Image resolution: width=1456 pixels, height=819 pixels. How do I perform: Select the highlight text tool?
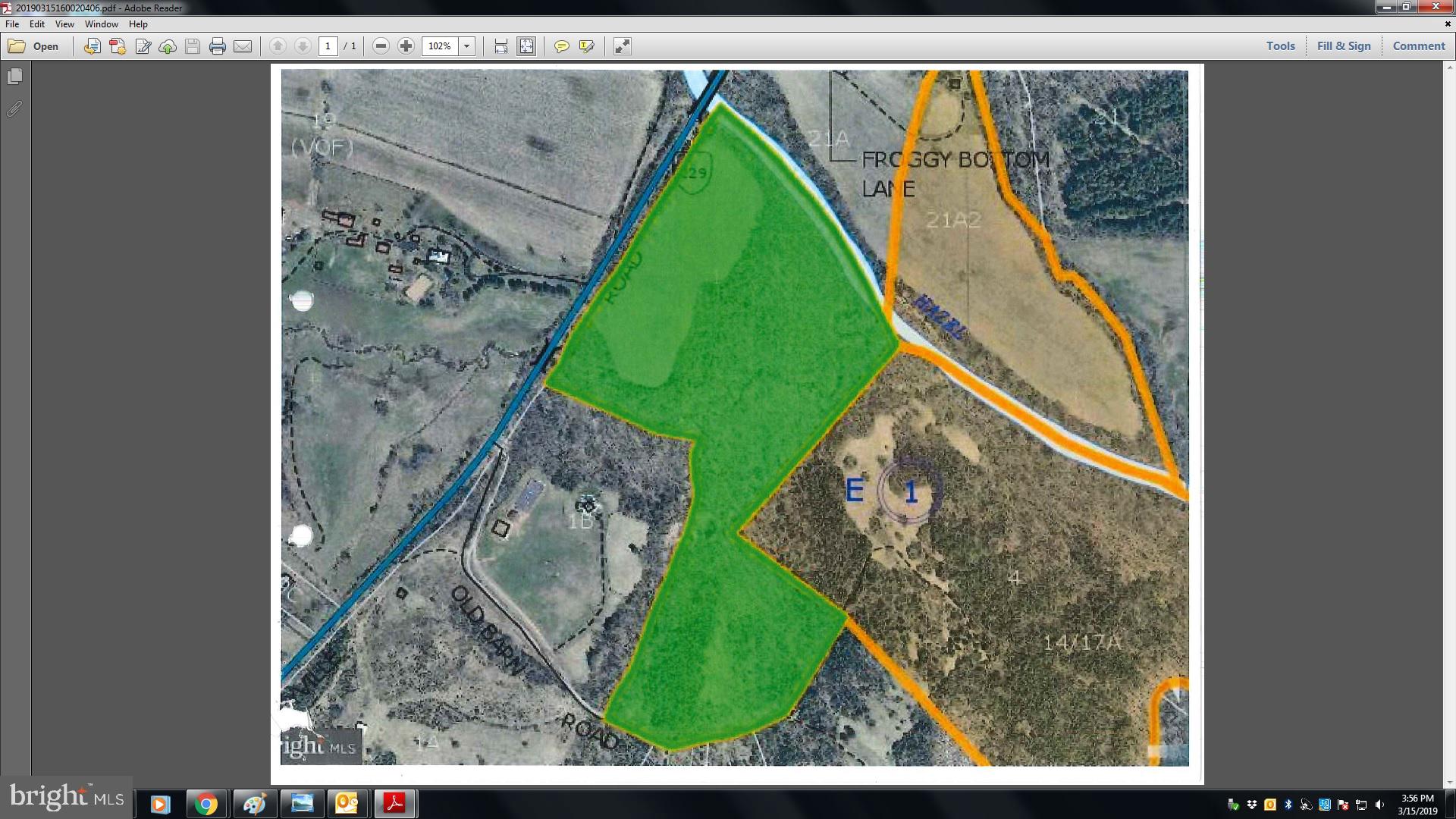point(586,46)
